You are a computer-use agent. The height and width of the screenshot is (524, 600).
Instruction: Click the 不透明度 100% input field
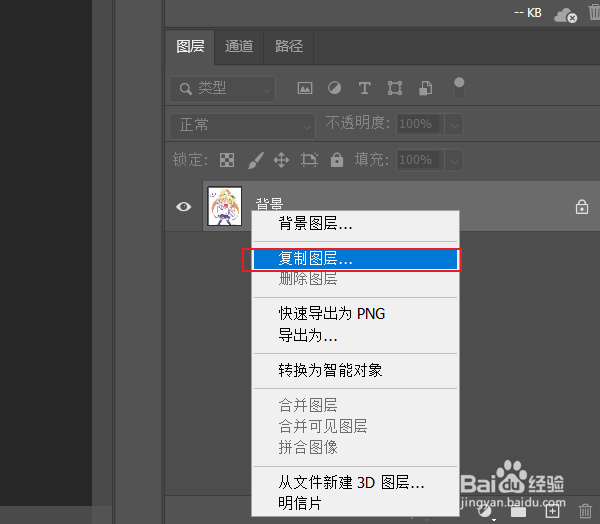(x=420, y=124)
